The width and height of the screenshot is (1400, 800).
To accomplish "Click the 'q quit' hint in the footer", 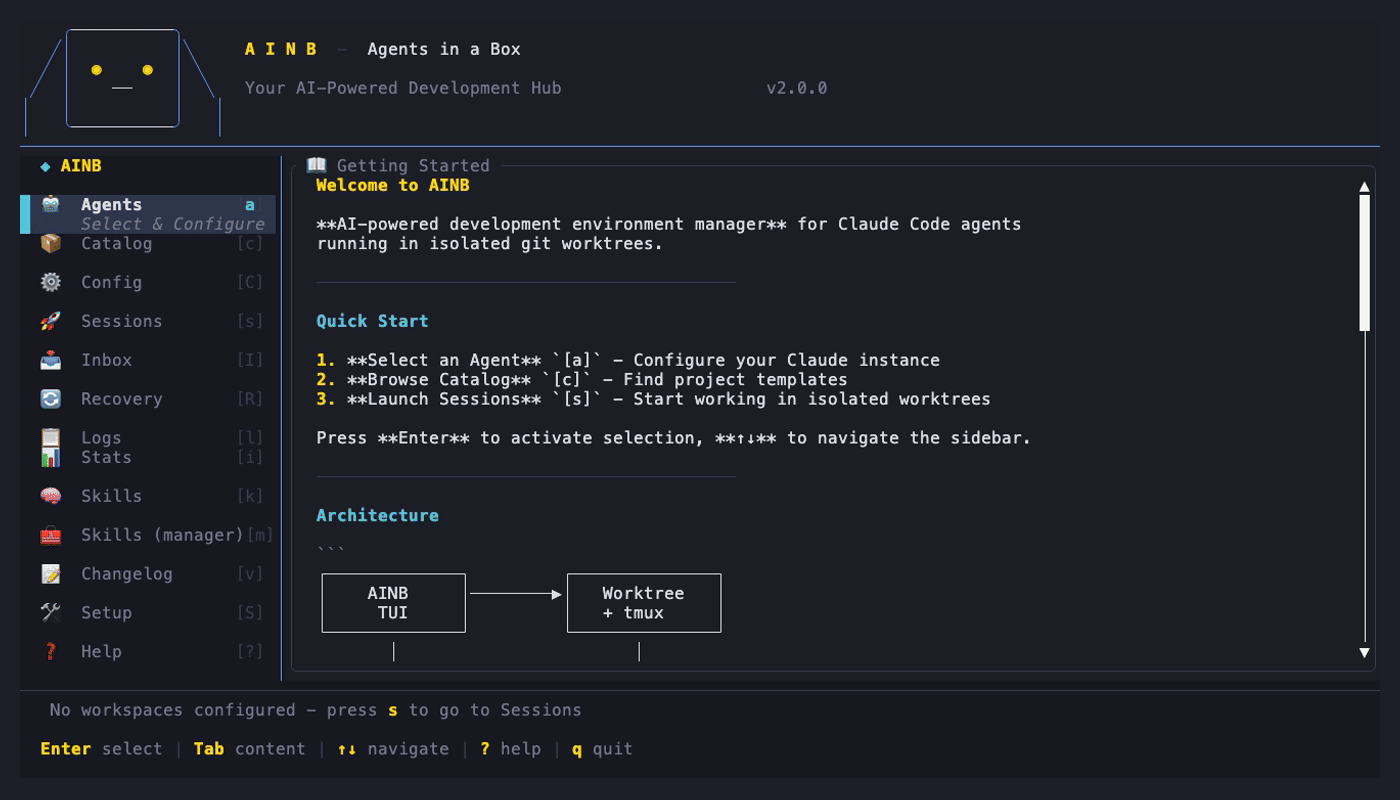I will pos(603,749).
